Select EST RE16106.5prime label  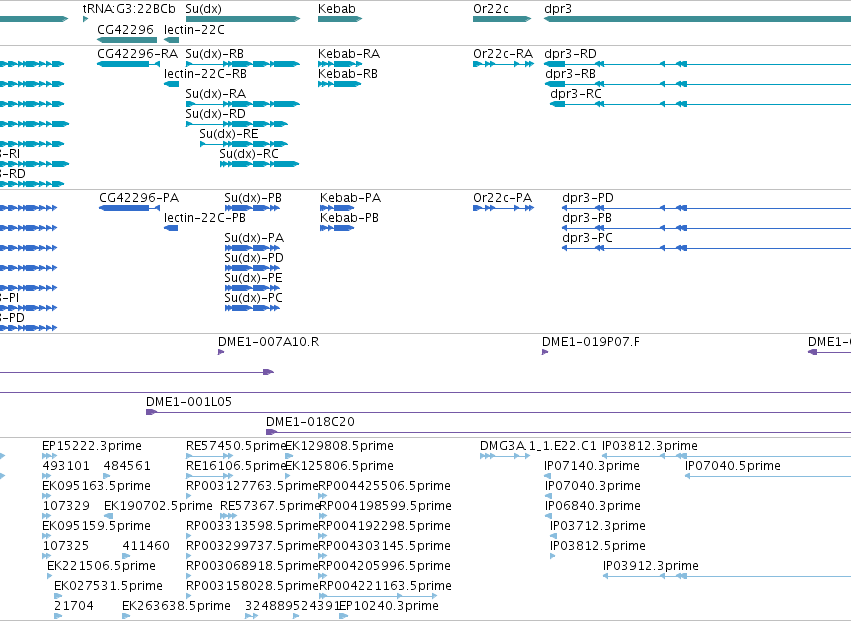point(236,466)
